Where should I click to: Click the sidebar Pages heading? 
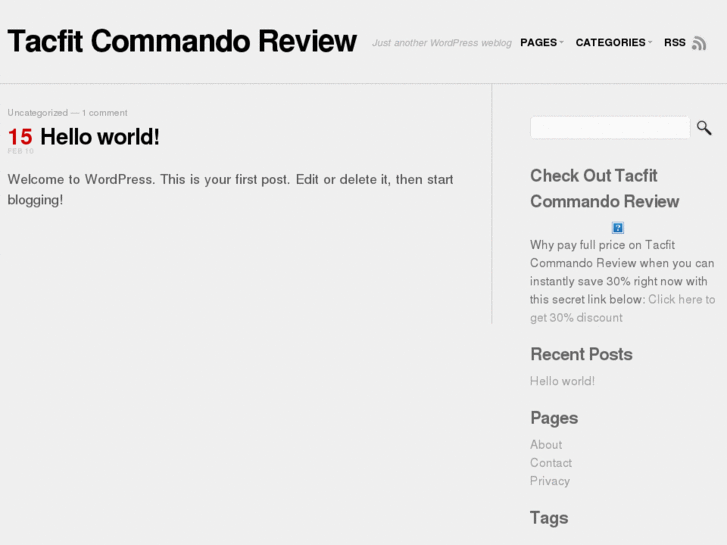pyautogui.click(x=554, y=418)
